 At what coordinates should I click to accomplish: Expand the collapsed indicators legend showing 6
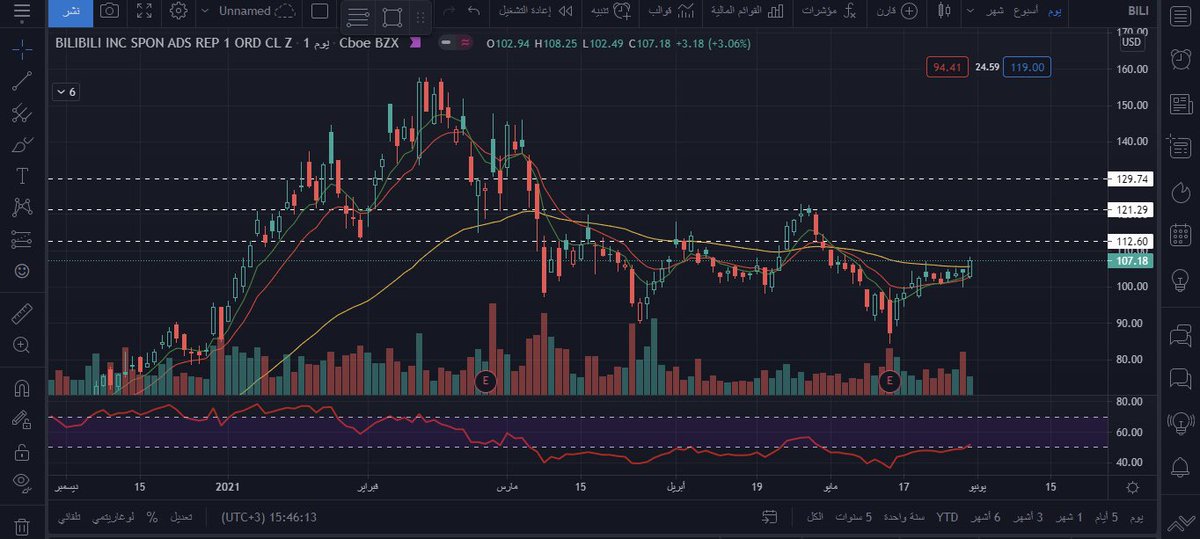click(67, 91)
